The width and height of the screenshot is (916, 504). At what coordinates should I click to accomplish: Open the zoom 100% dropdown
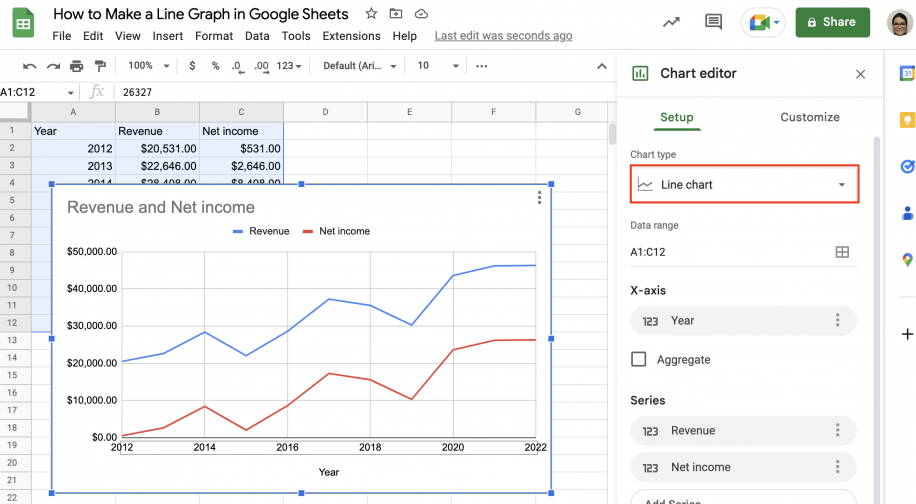[x=148, y=66]
